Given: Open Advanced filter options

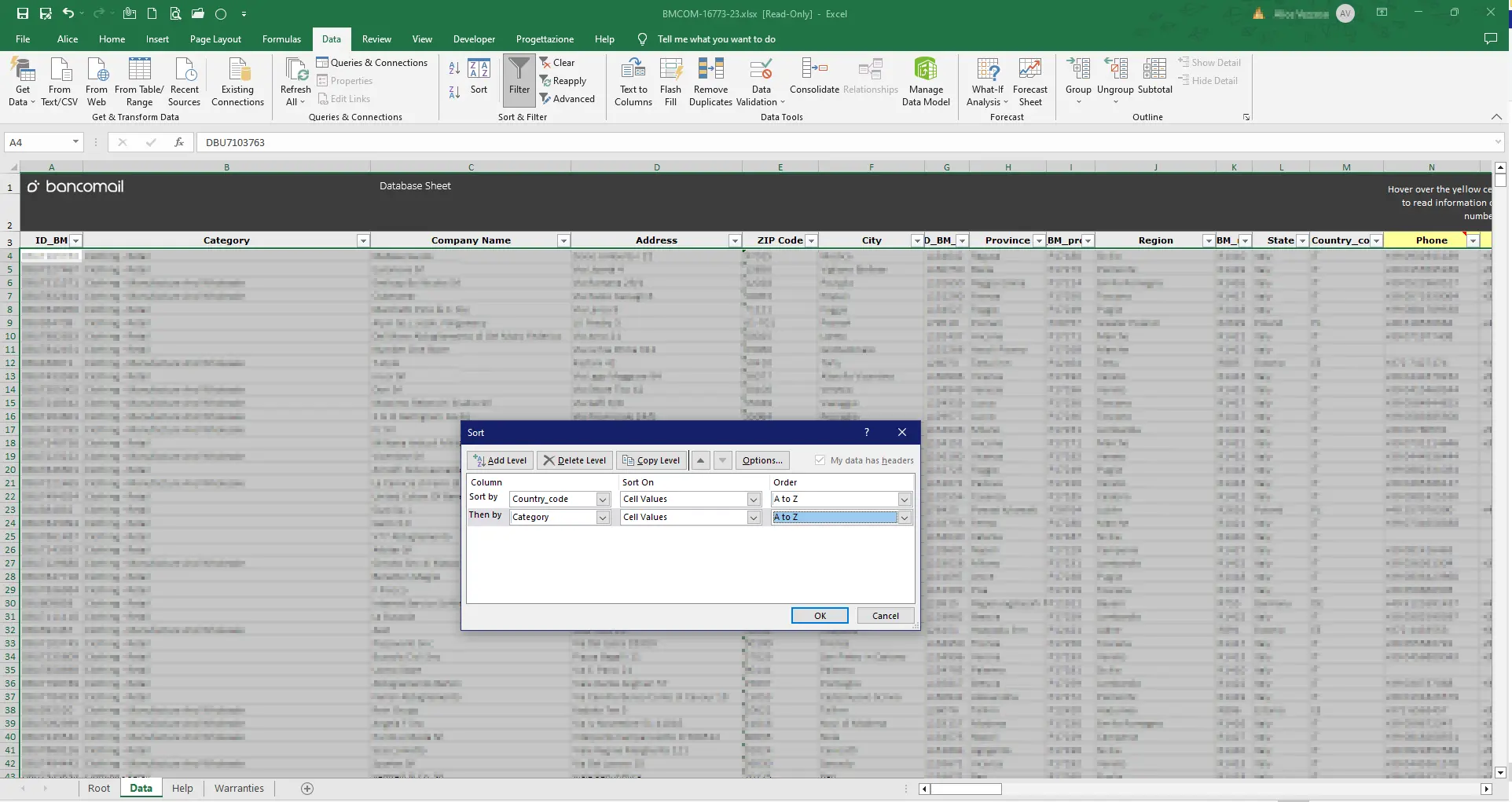Looking at the screenshot, I should pyautogui.click(x=567, y=99).
